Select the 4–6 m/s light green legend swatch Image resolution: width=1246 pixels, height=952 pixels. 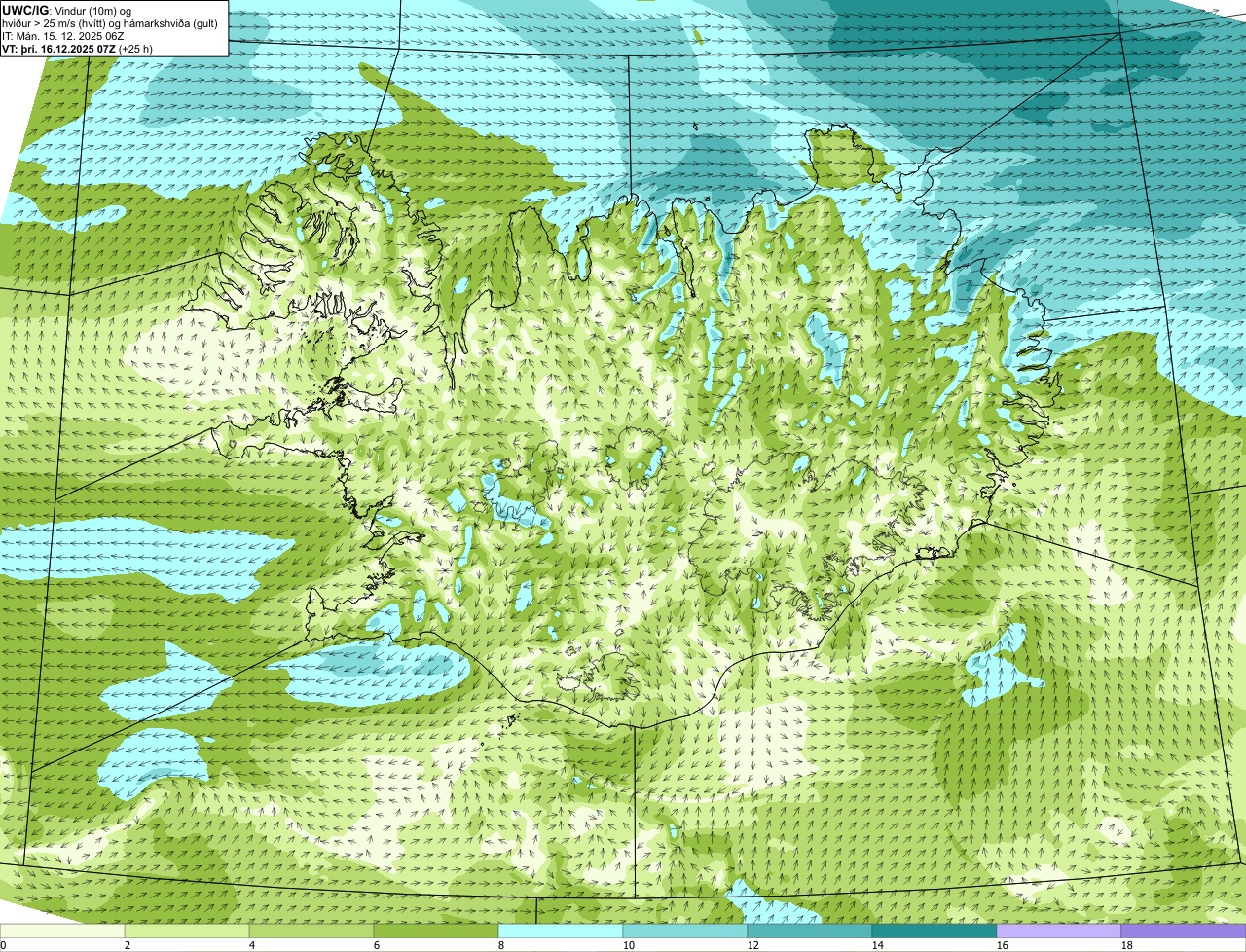click(x=311, y=932)
